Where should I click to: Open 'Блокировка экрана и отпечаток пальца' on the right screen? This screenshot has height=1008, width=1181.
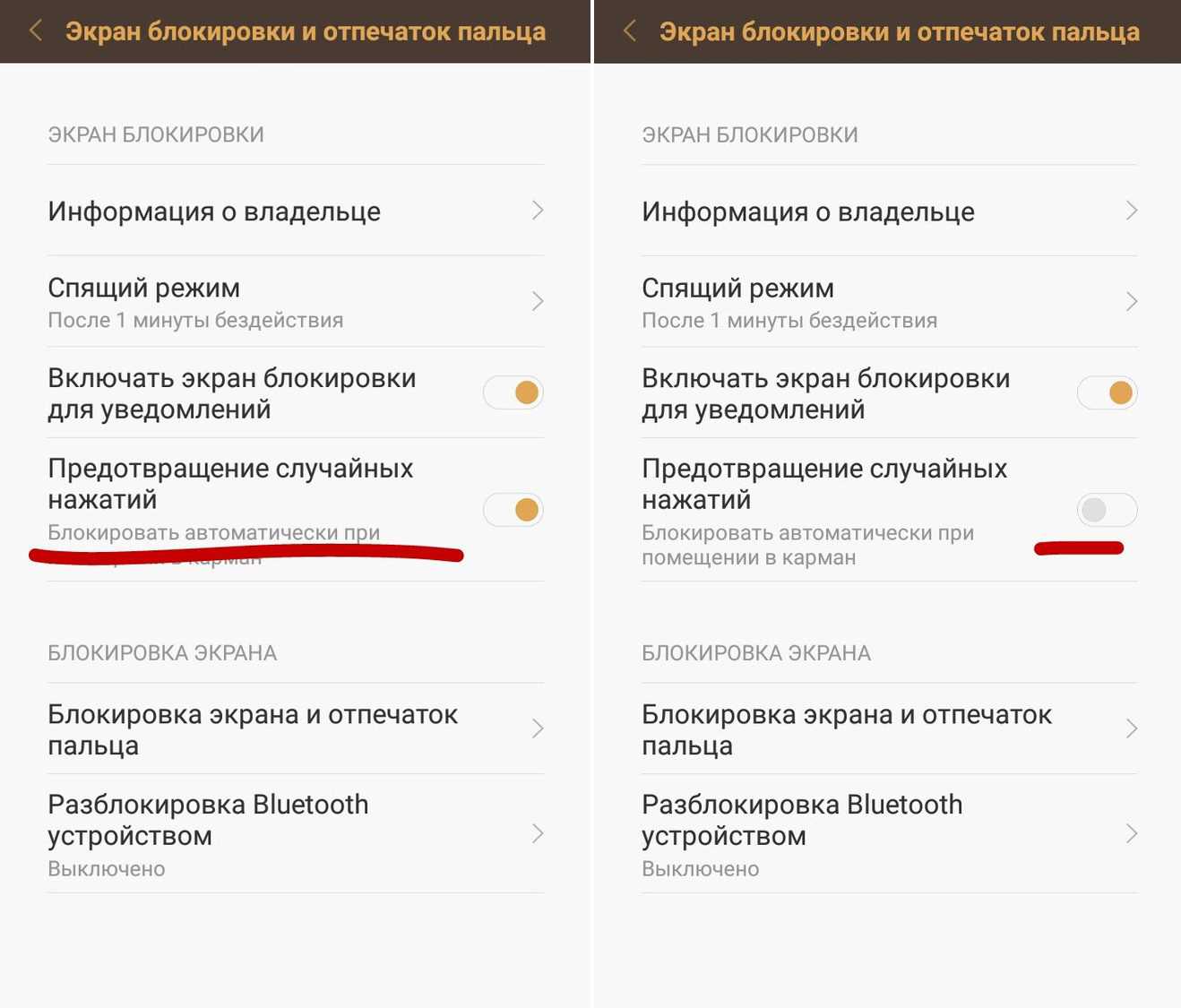tap(890, 728)
